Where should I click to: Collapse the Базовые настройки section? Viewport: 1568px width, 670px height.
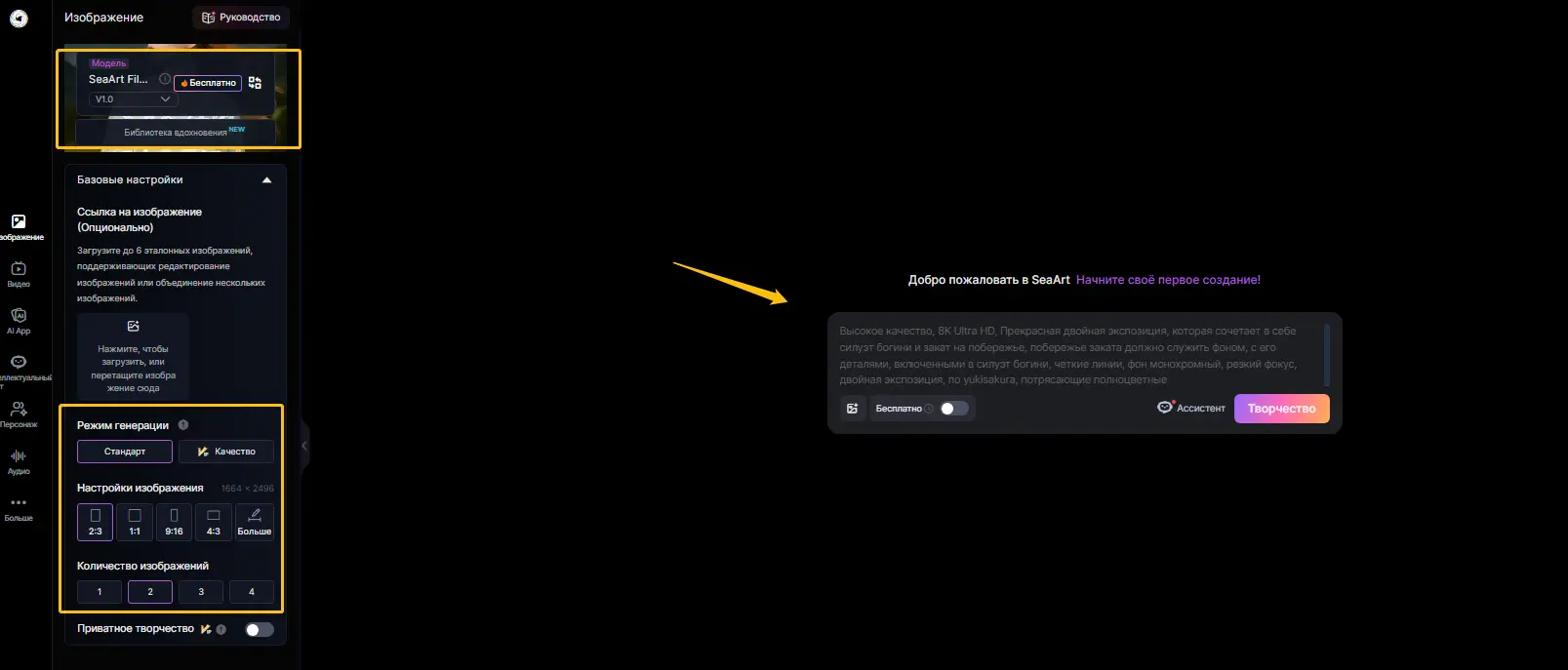pyautogui.click(x=266, y=180)
